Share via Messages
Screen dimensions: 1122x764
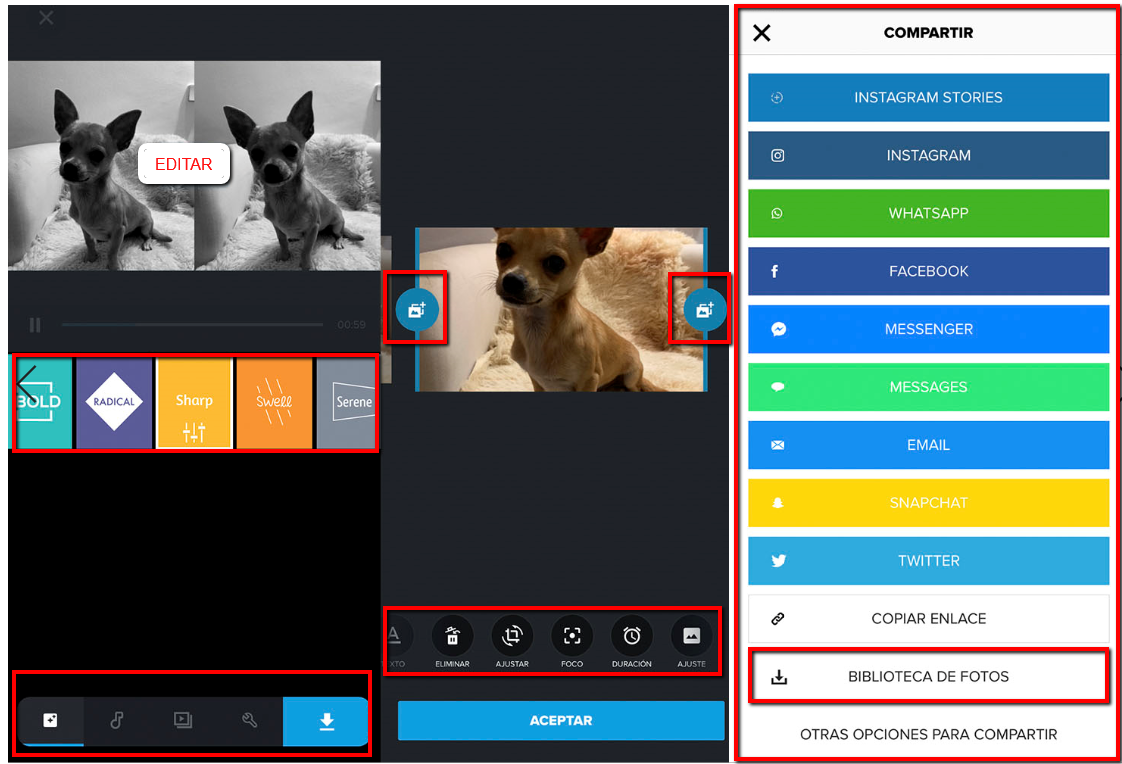tap(929, 387)
